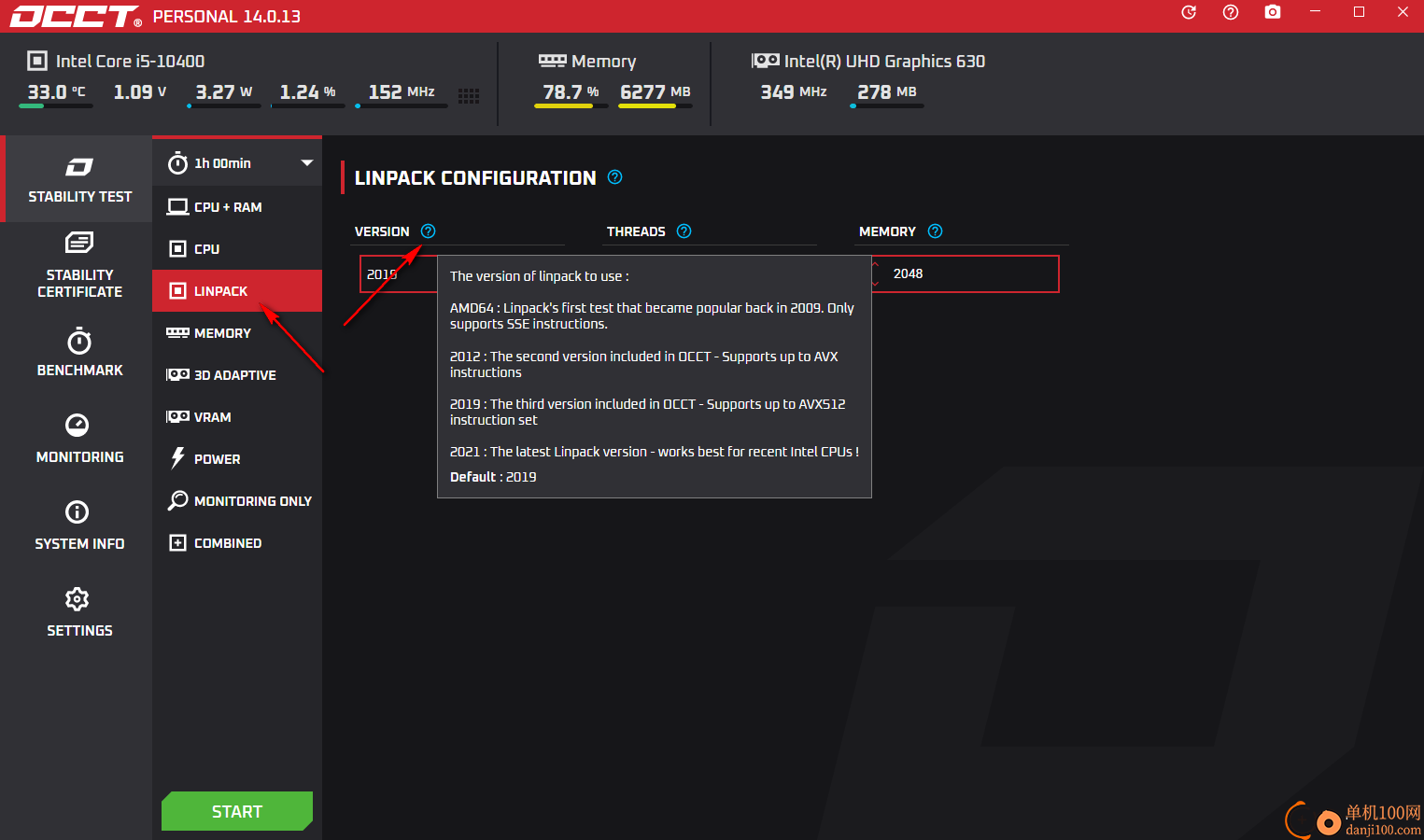Open the help question mark in title bar

(x=1231, y=12)
